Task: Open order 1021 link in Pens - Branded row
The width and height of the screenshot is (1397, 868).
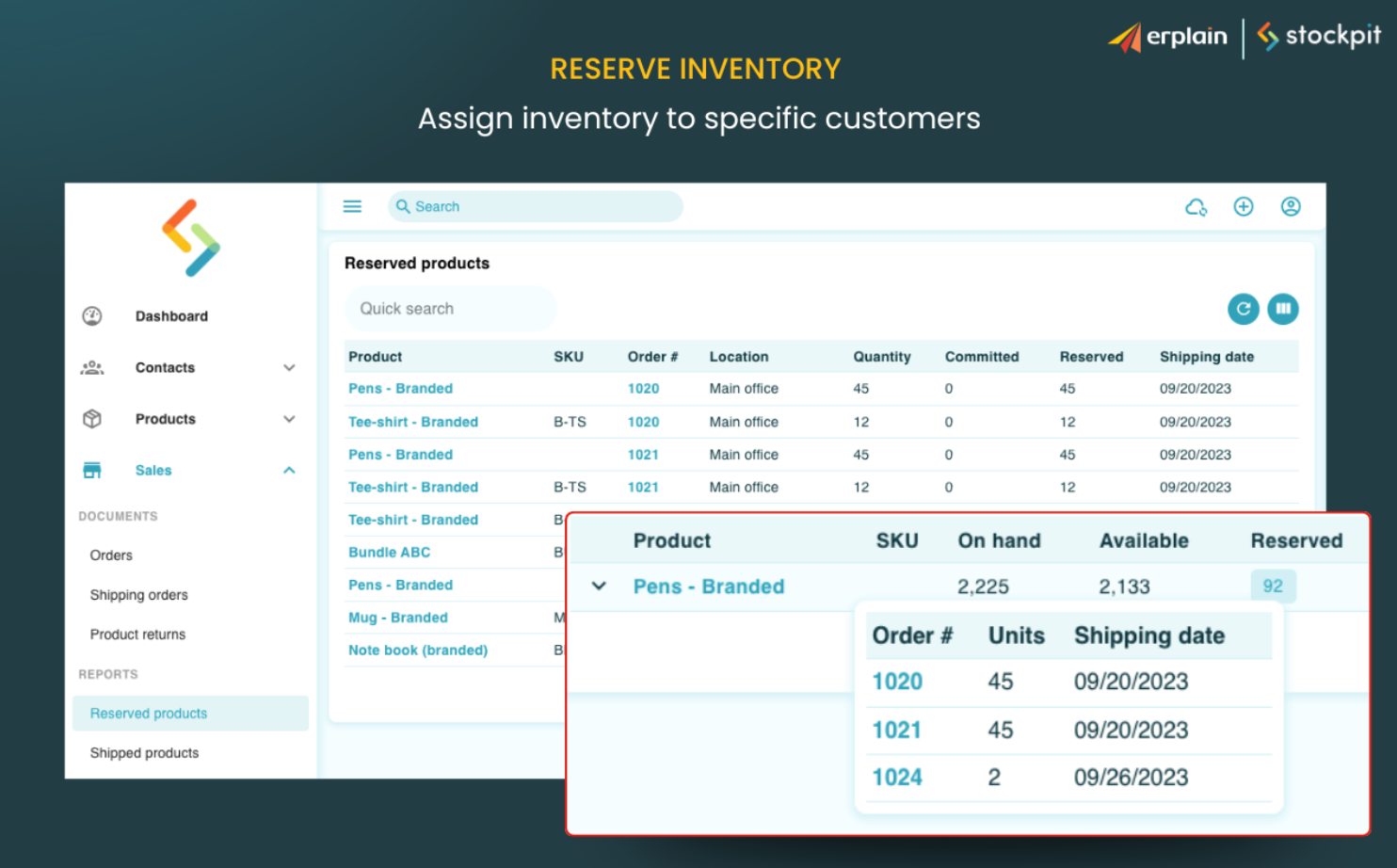Action: 643,455
